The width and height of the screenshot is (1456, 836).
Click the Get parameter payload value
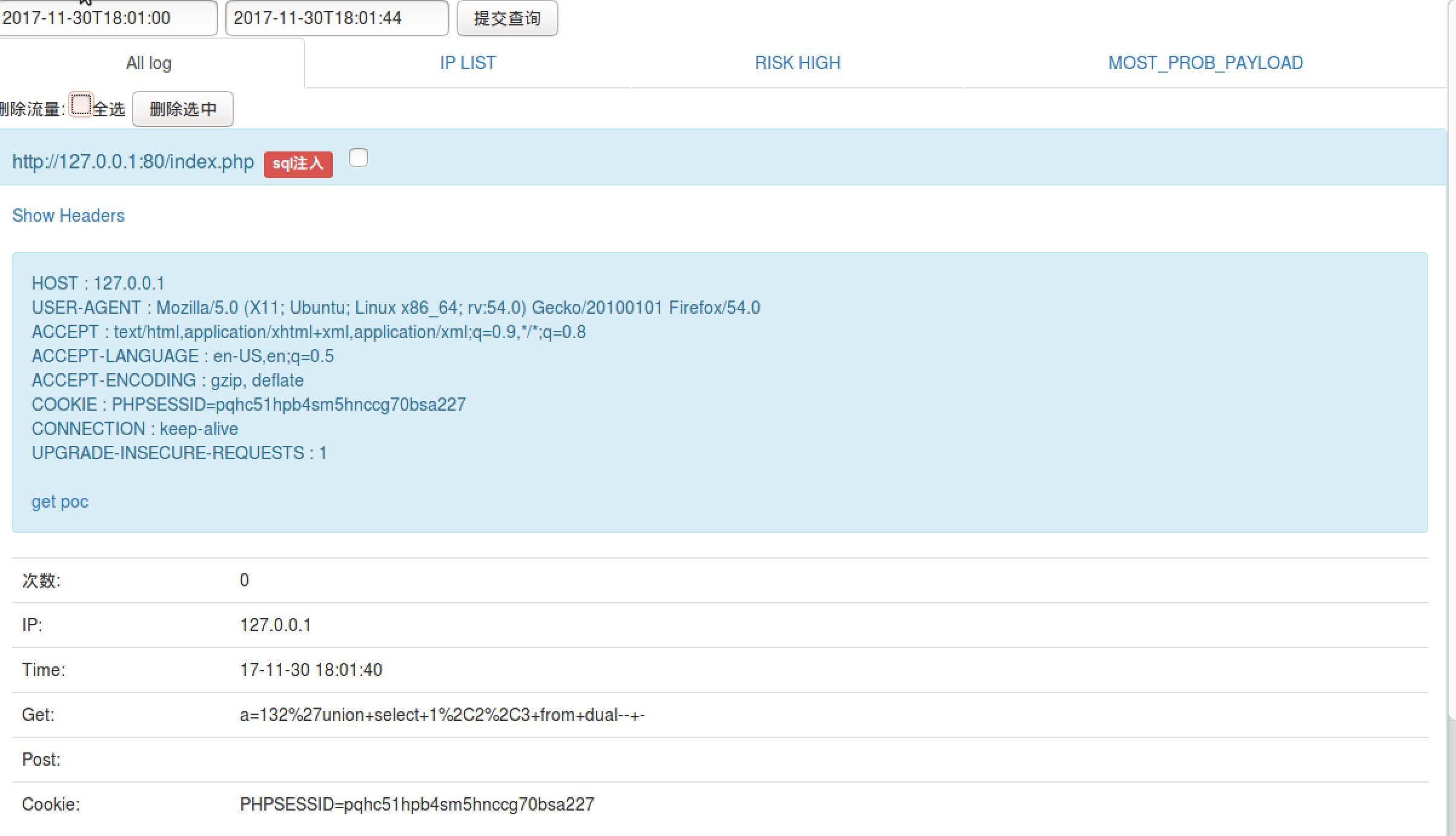tap(442, 715)
